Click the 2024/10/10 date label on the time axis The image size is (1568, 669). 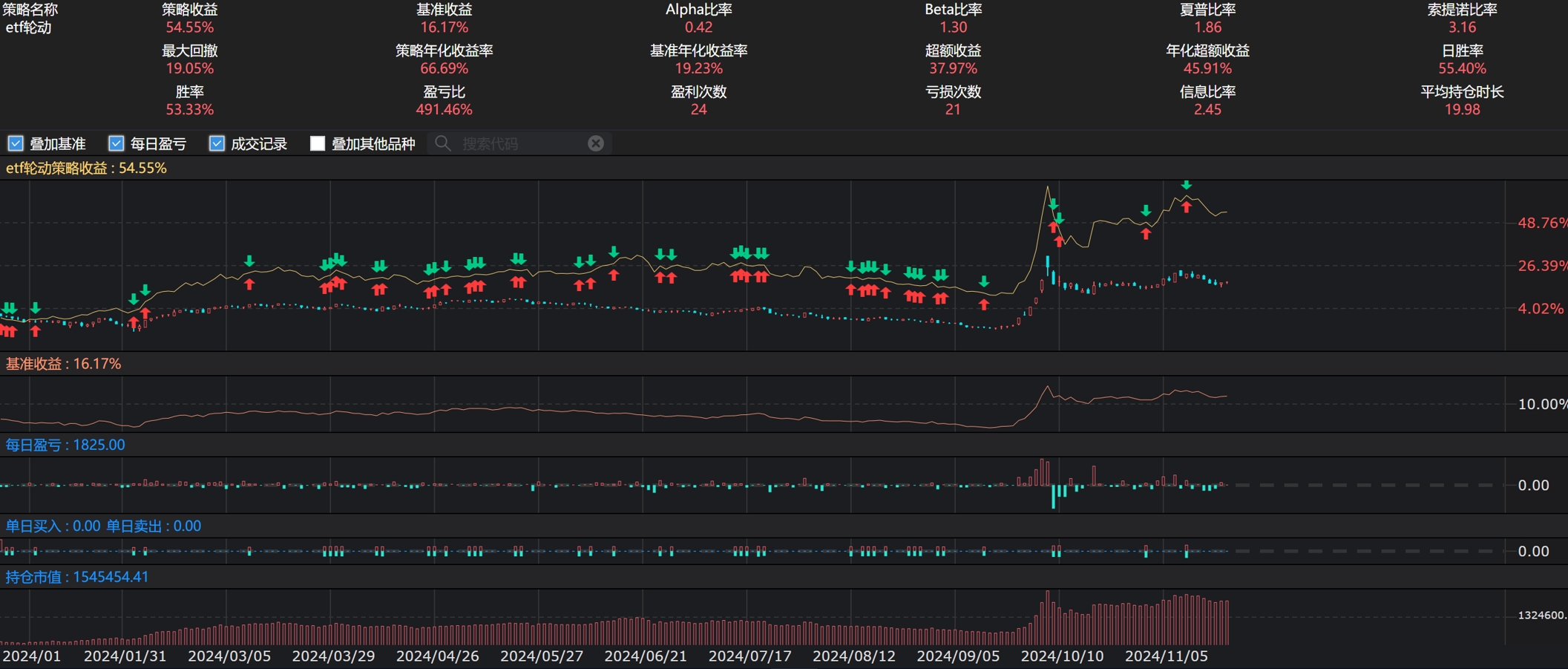[1062, 656]
